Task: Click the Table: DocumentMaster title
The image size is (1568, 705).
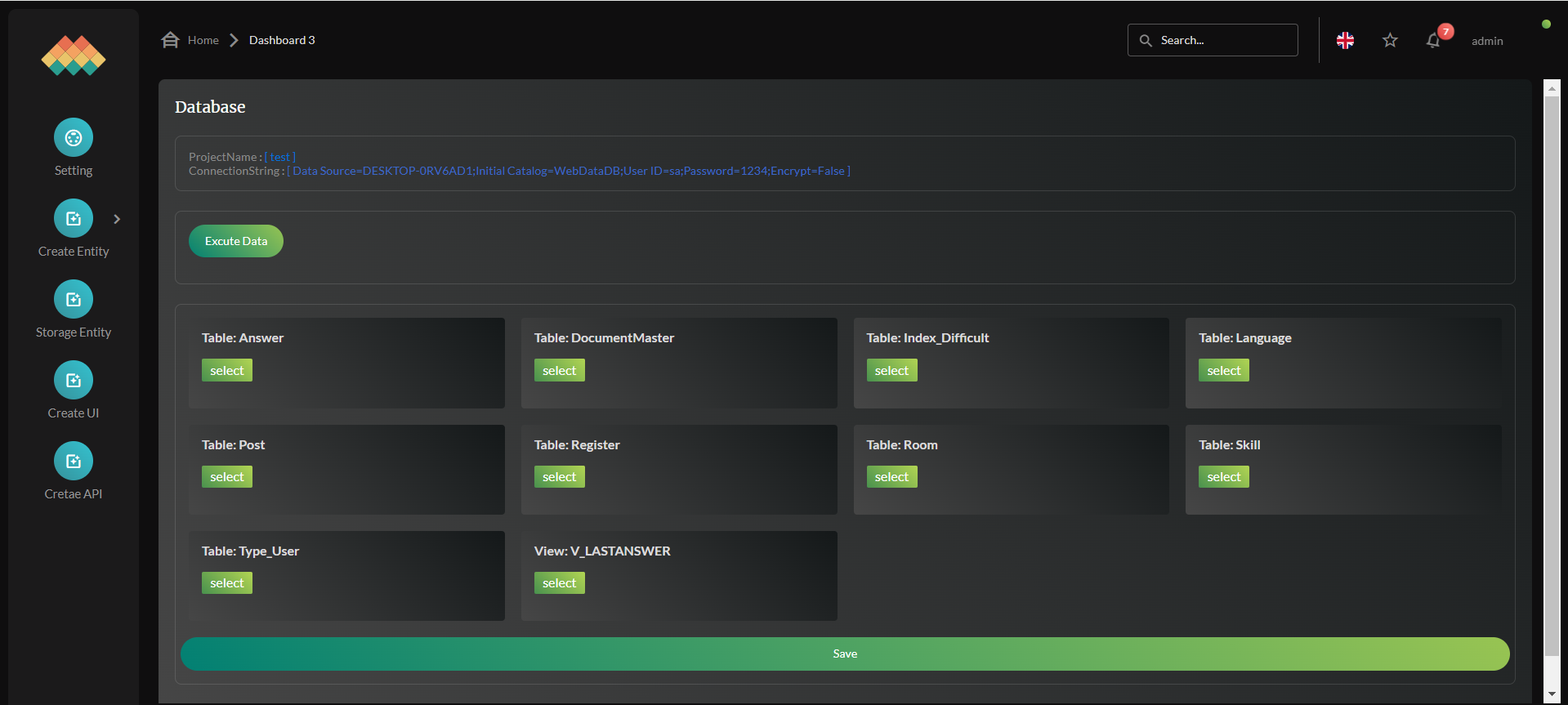Action: 604,337
